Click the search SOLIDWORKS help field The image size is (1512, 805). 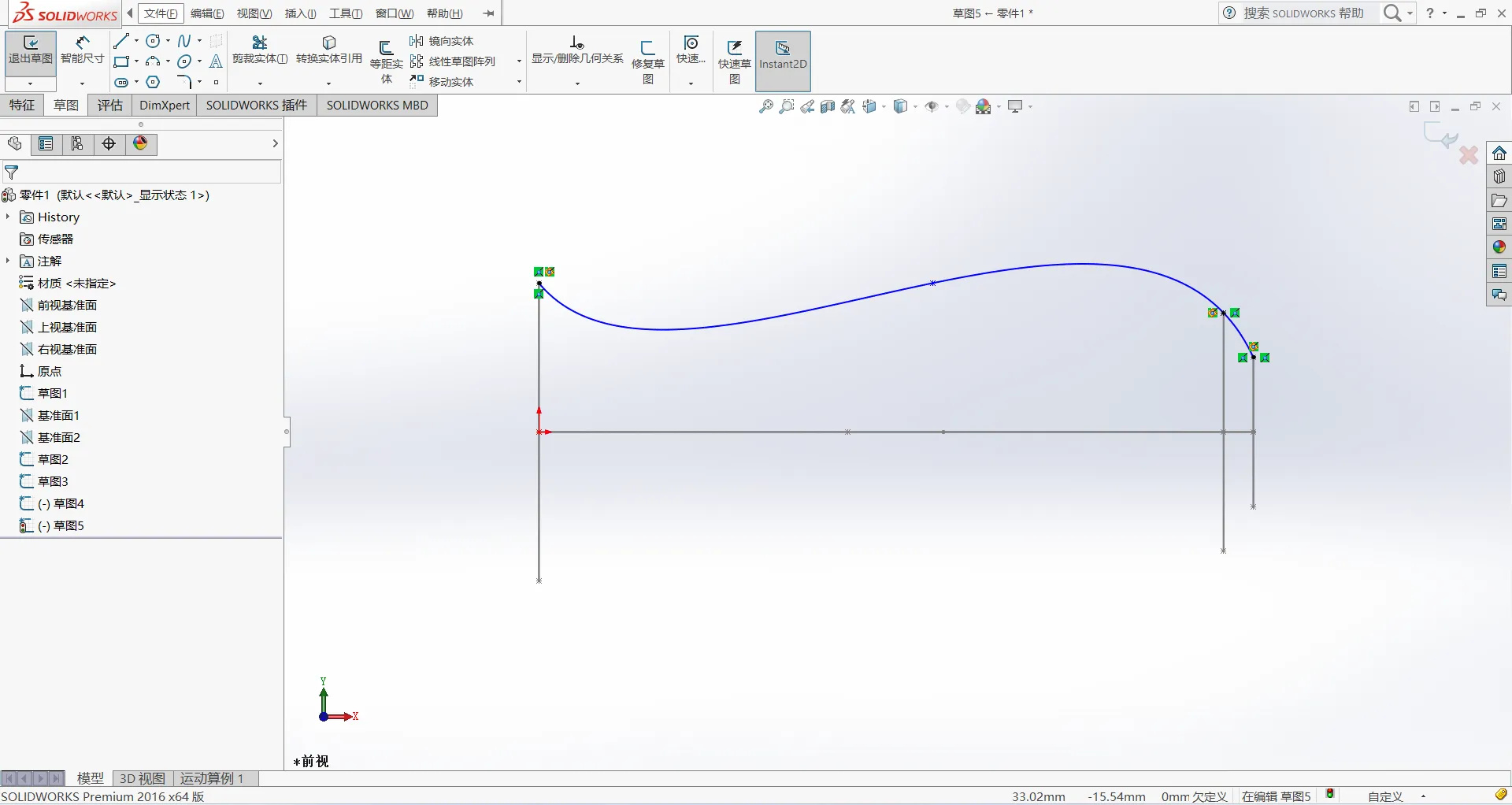tap(1303, 13)
